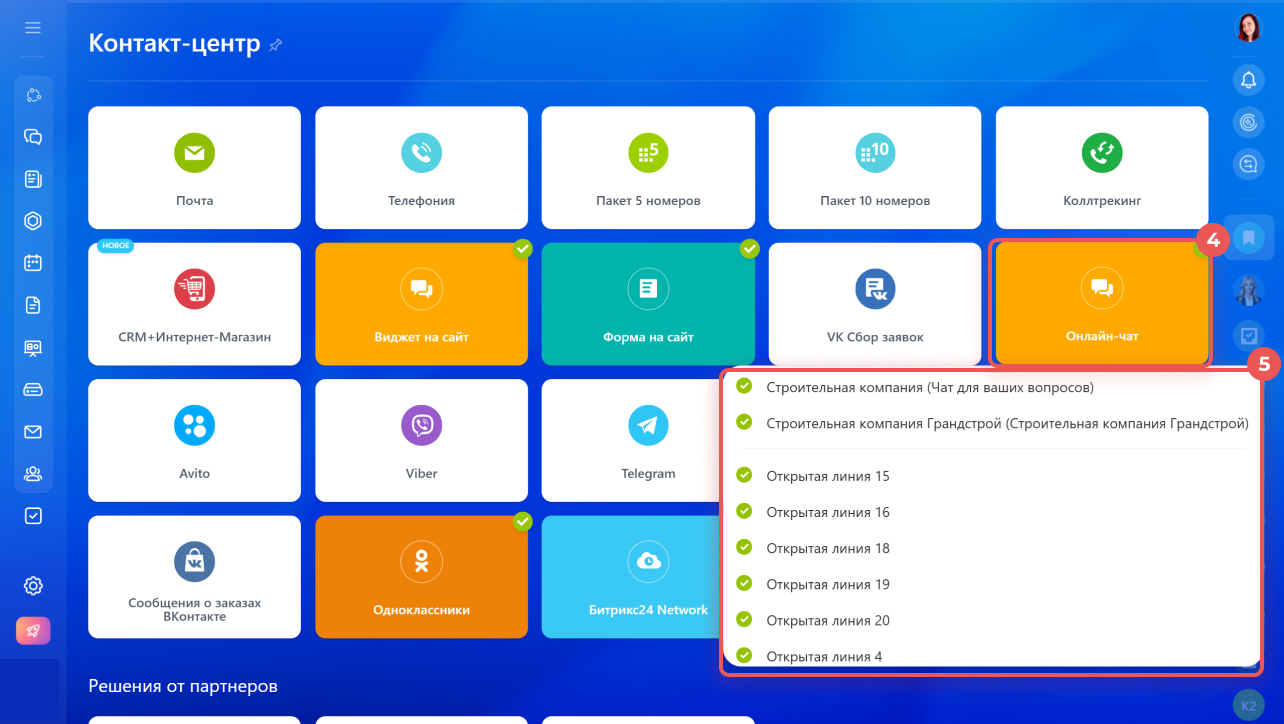Click green checkmark next to Открытая линия 20

(x=744, y=619)
